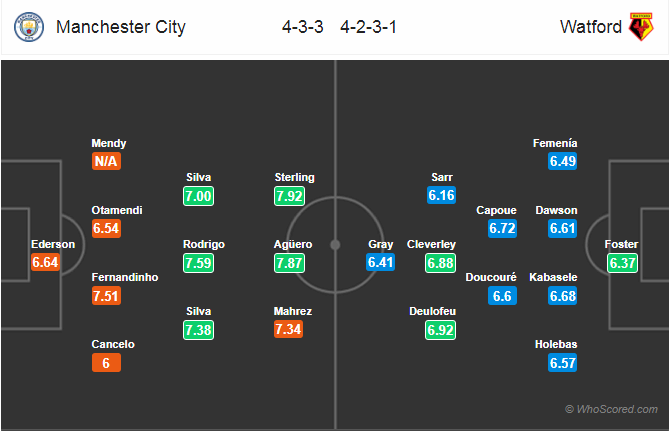Select Ederson's 6.64 rating badge

(45, 262)
